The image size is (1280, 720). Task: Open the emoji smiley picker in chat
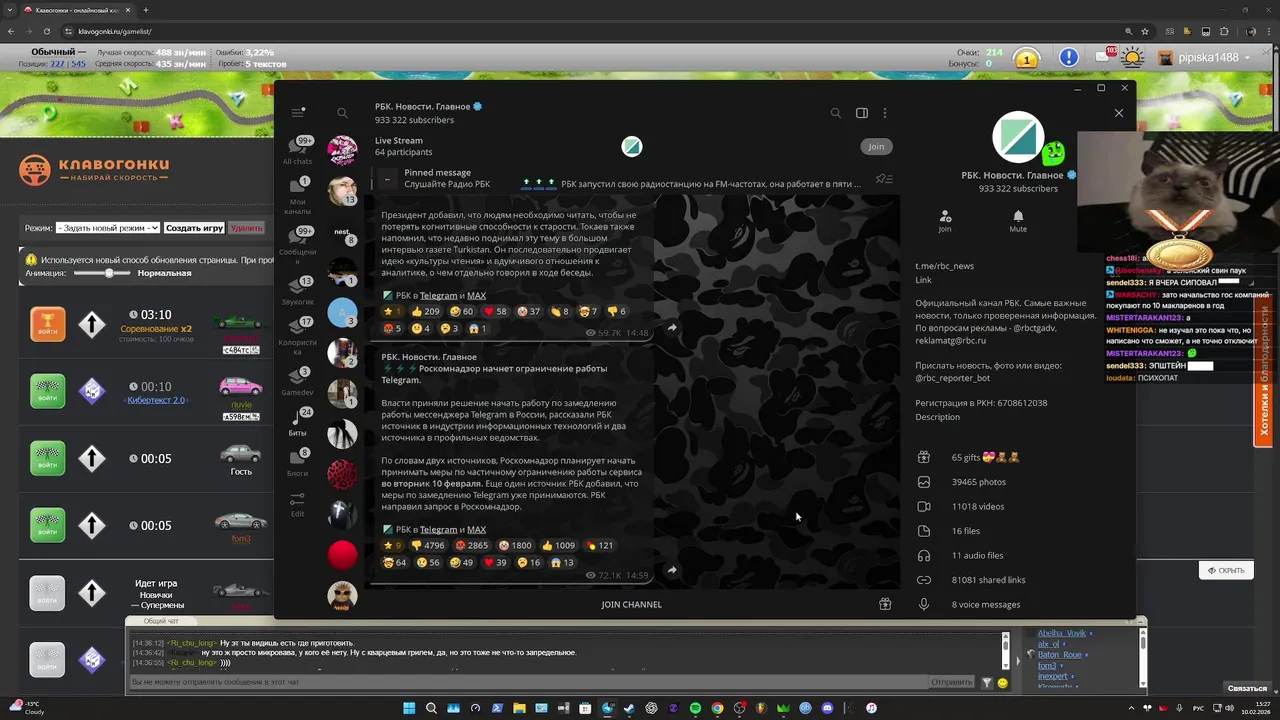pos(1002,683)
